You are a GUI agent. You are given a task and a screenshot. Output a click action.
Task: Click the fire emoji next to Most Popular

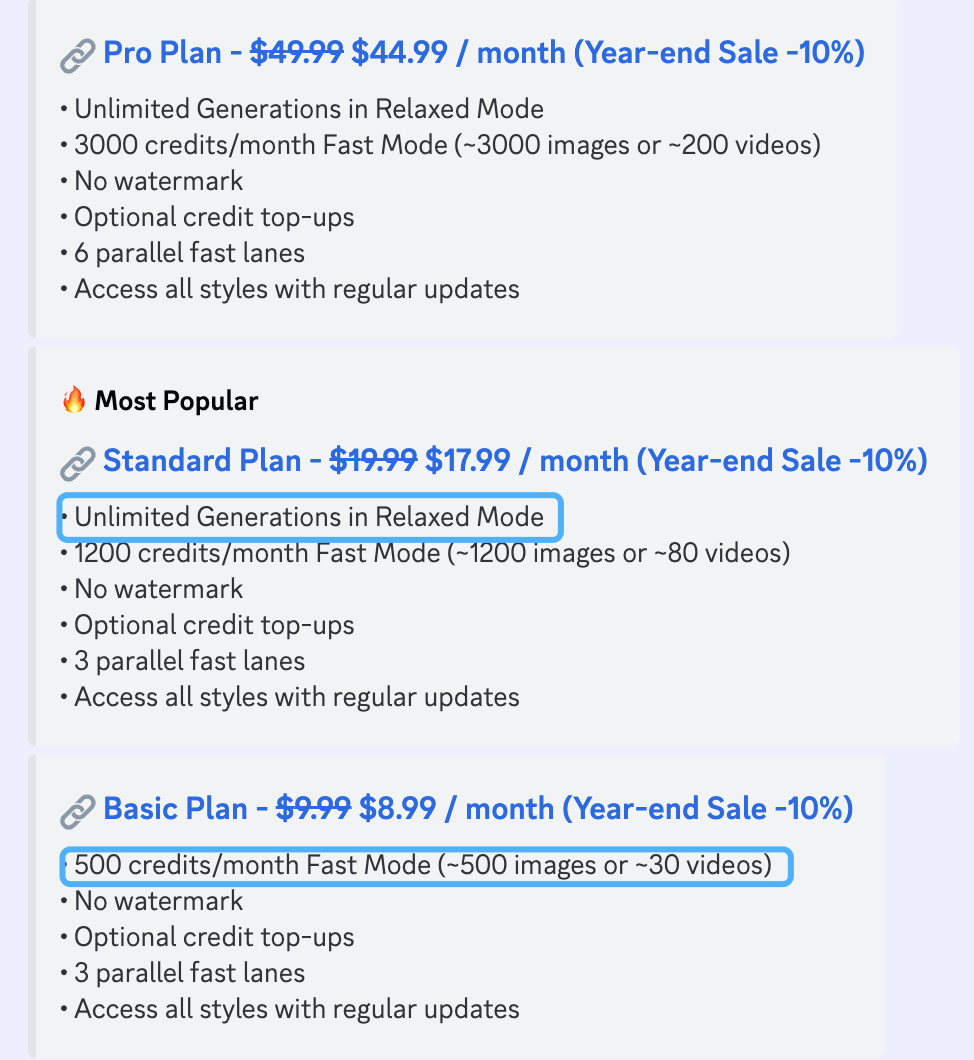coord(74,400)
